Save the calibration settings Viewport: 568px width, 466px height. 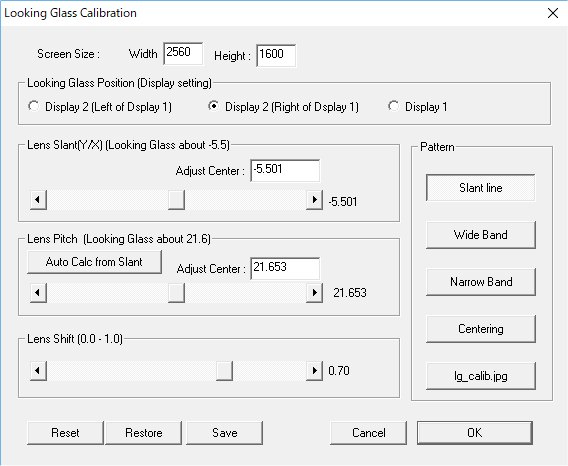click(225, 433)
